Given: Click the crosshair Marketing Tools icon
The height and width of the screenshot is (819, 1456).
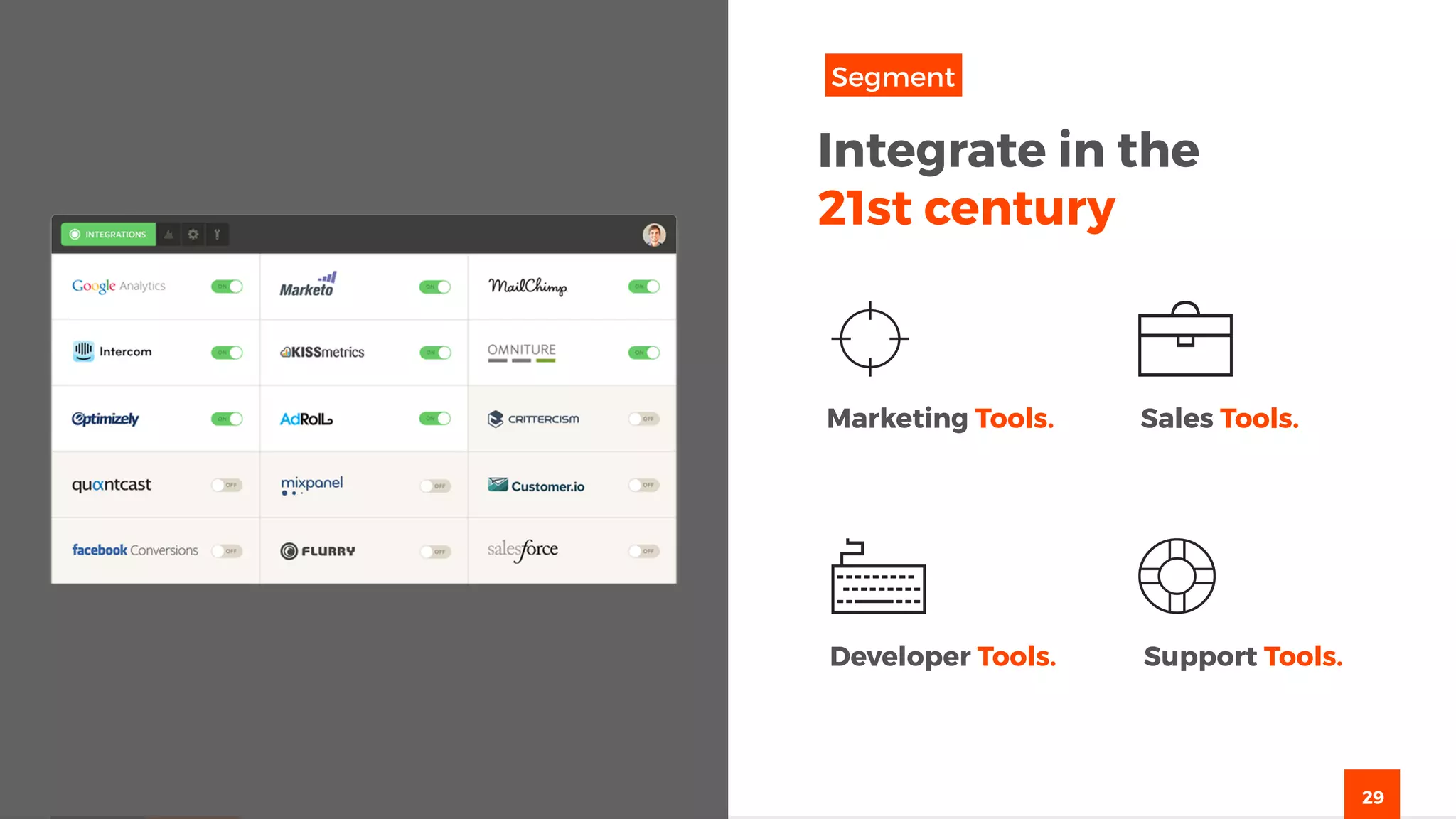Looking at the screenshot, I should (870, 338).
